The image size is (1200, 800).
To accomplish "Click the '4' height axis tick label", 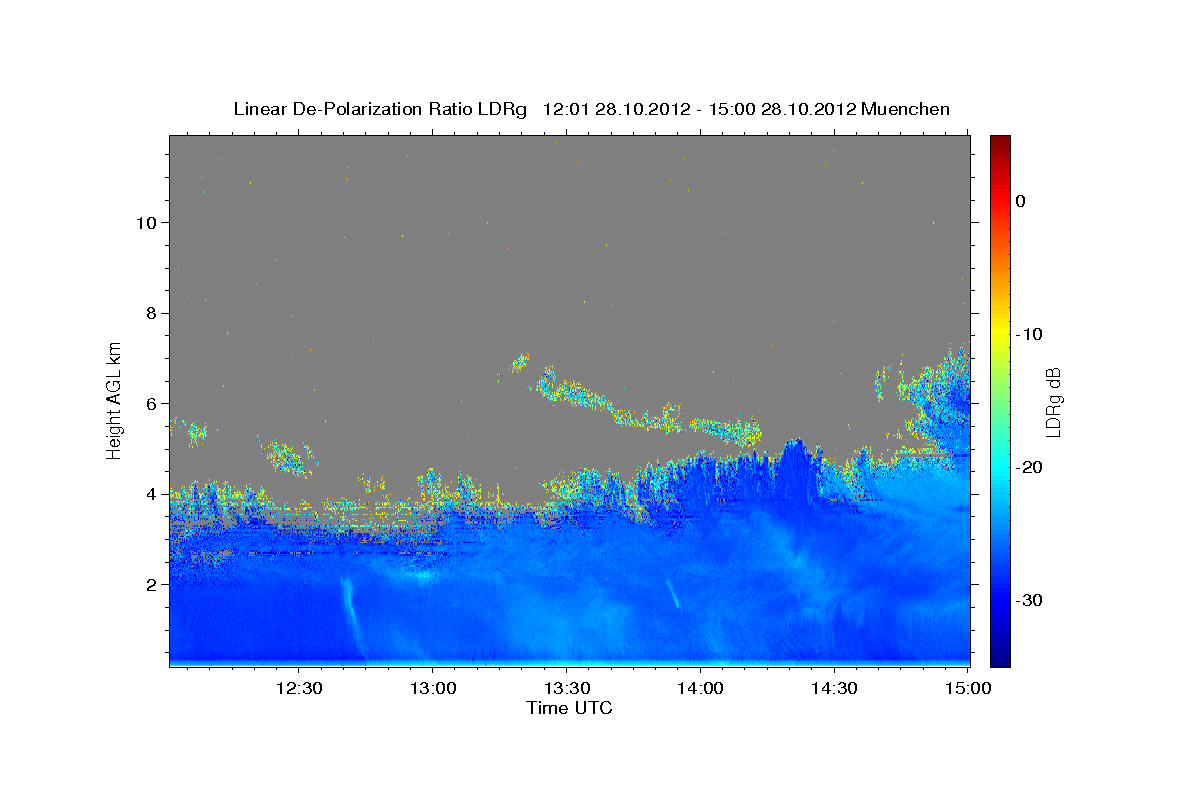I will point(149,494).
